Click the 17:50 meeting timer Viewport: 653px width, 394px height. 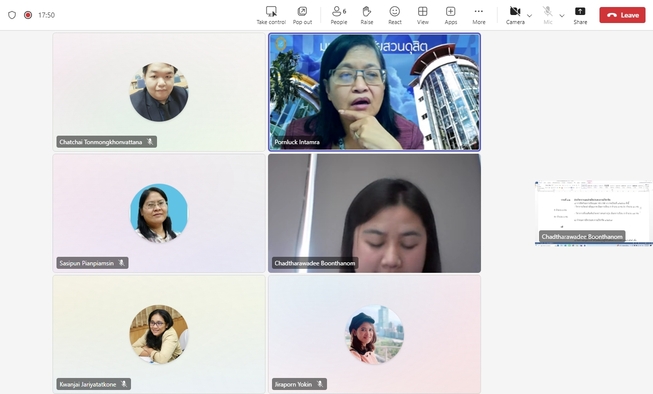point(47,15)
